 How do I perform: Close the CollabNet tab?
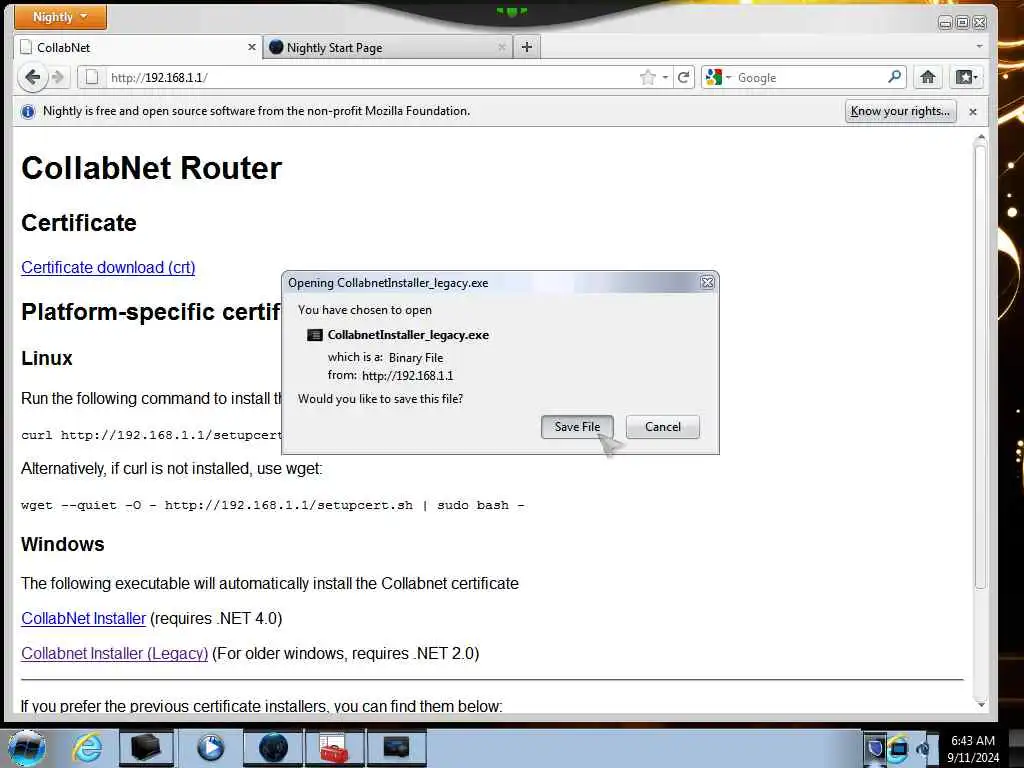pyautogui.click(x=251, y=47)
